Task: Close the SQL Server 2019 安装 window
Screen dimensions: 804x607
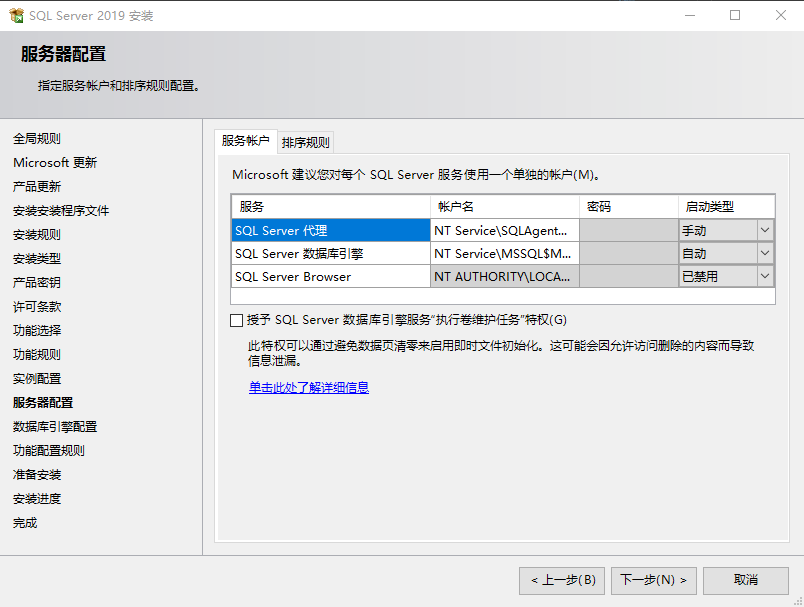Action: pyautogui.click(x=780, y=15)
